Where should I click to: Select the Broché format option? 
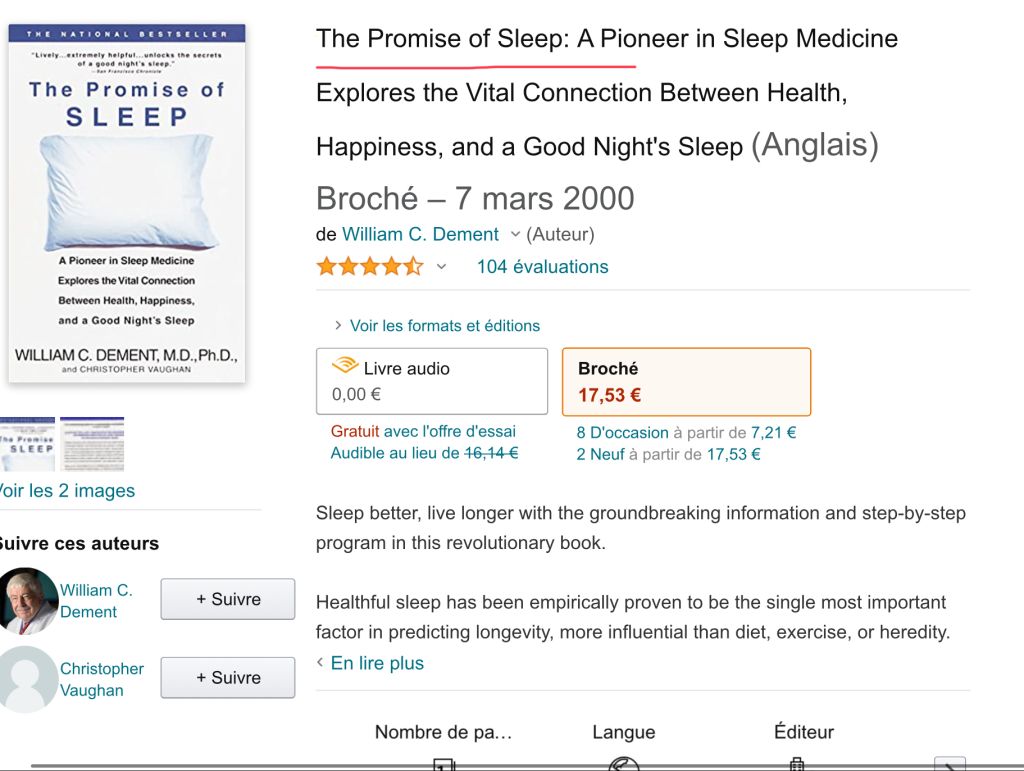point(686,382)
